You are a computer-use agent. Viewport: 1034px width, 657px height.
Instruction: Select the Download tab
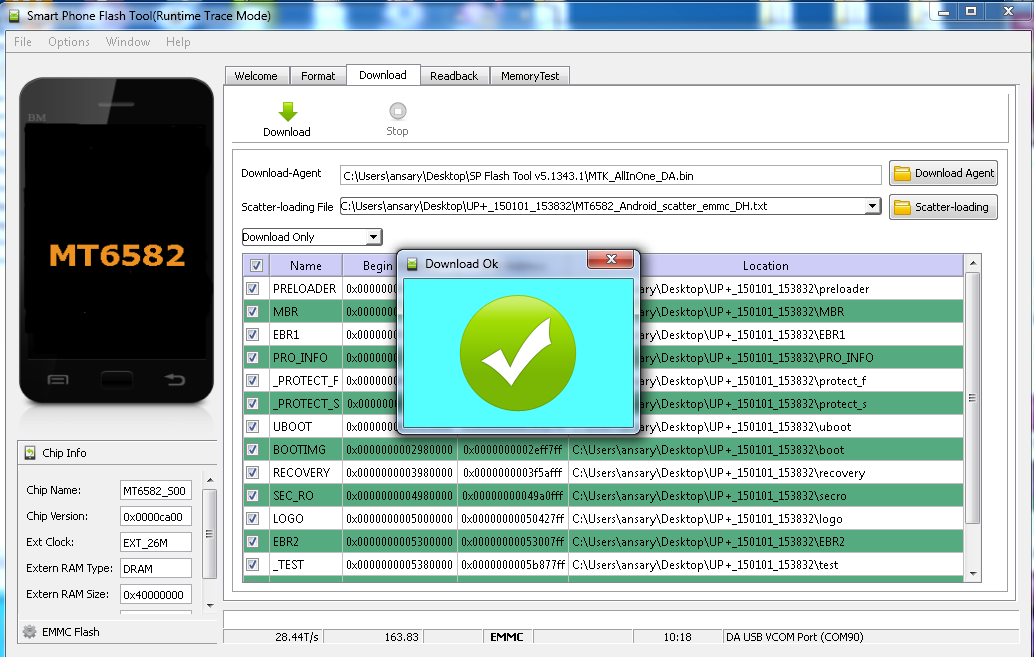click(382, 75)
